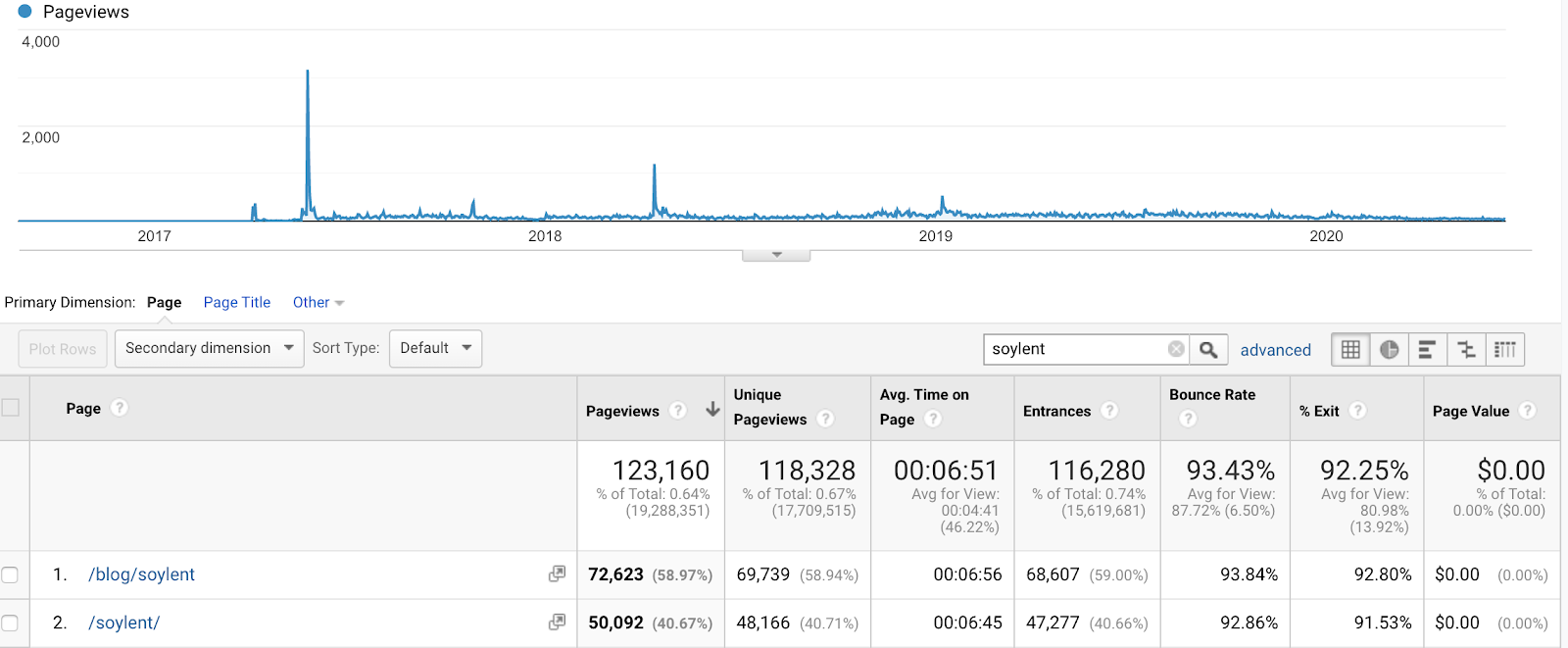The width and height of the screenshot is (1568, 648).
Task: Open the Sort Type Default dropdown
Action: (435, 348)
